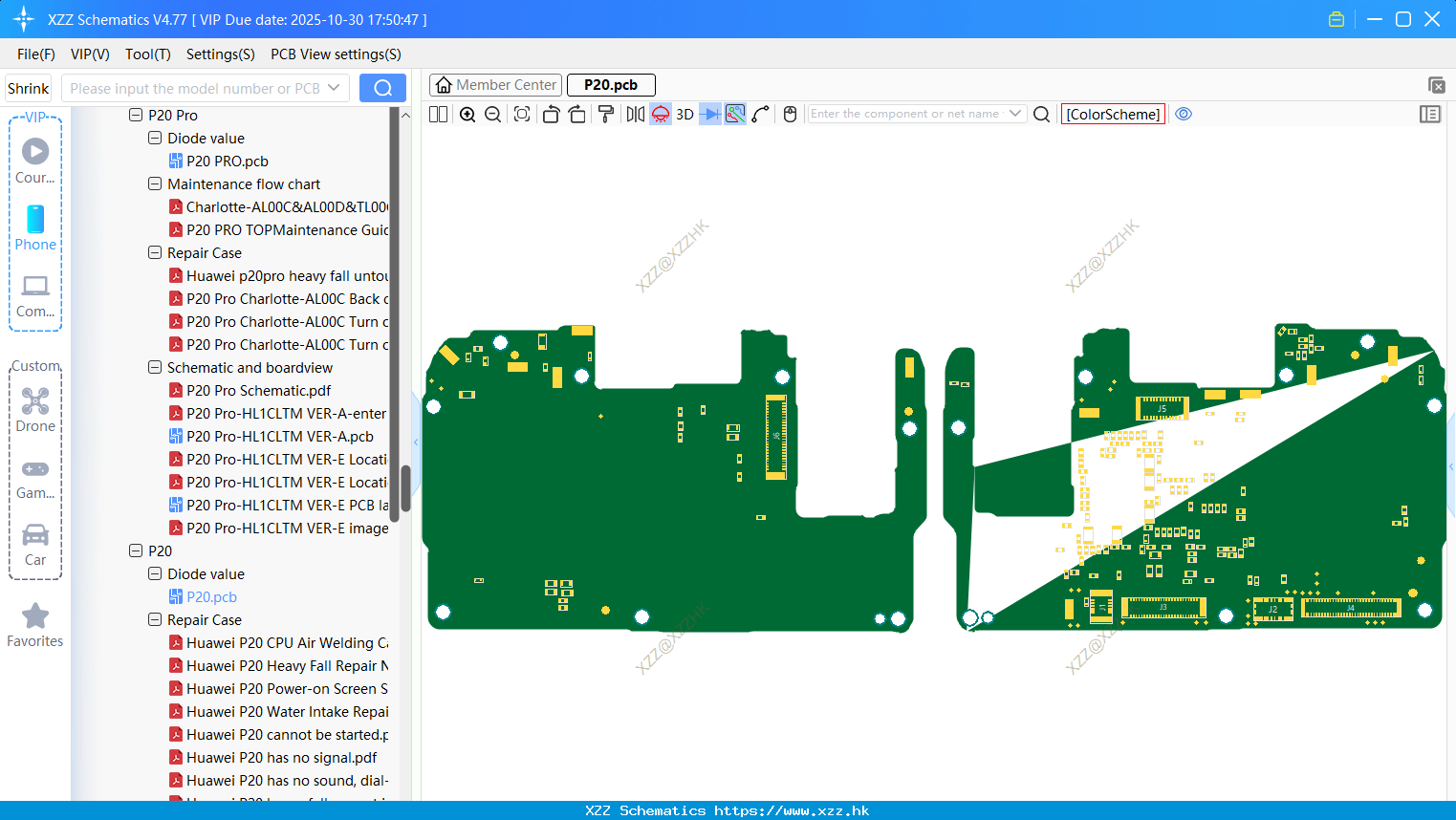Click the J4 connector on right board

click(1350, 608)
